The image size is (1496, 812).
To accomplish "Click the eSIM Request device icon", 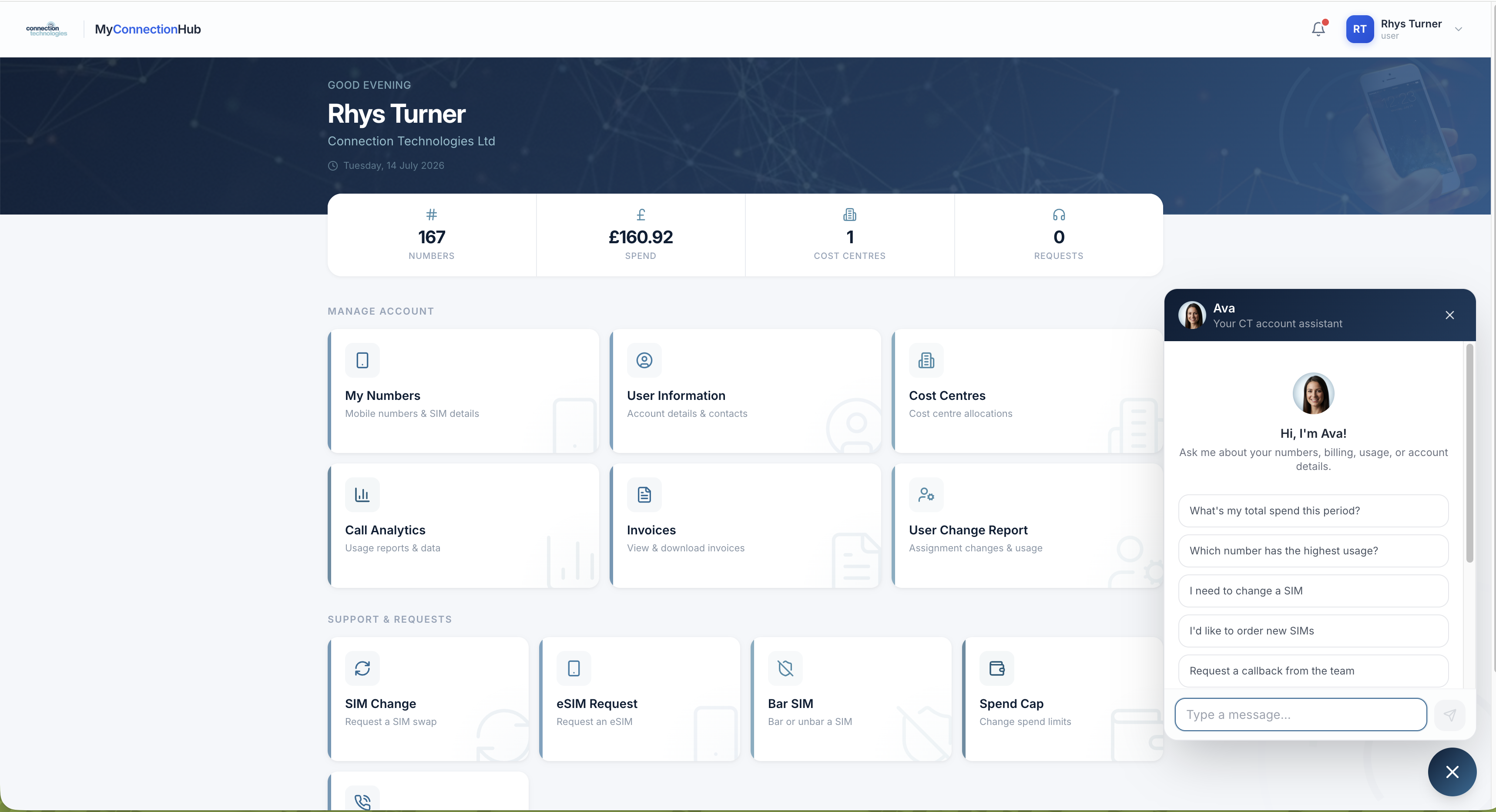I will tap(574, 668).
